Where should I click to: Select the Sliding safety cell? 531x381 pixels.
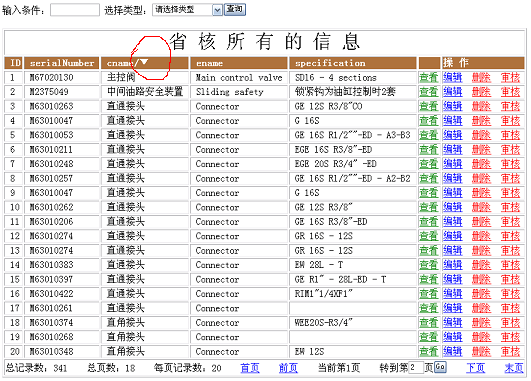click(239, 92)
